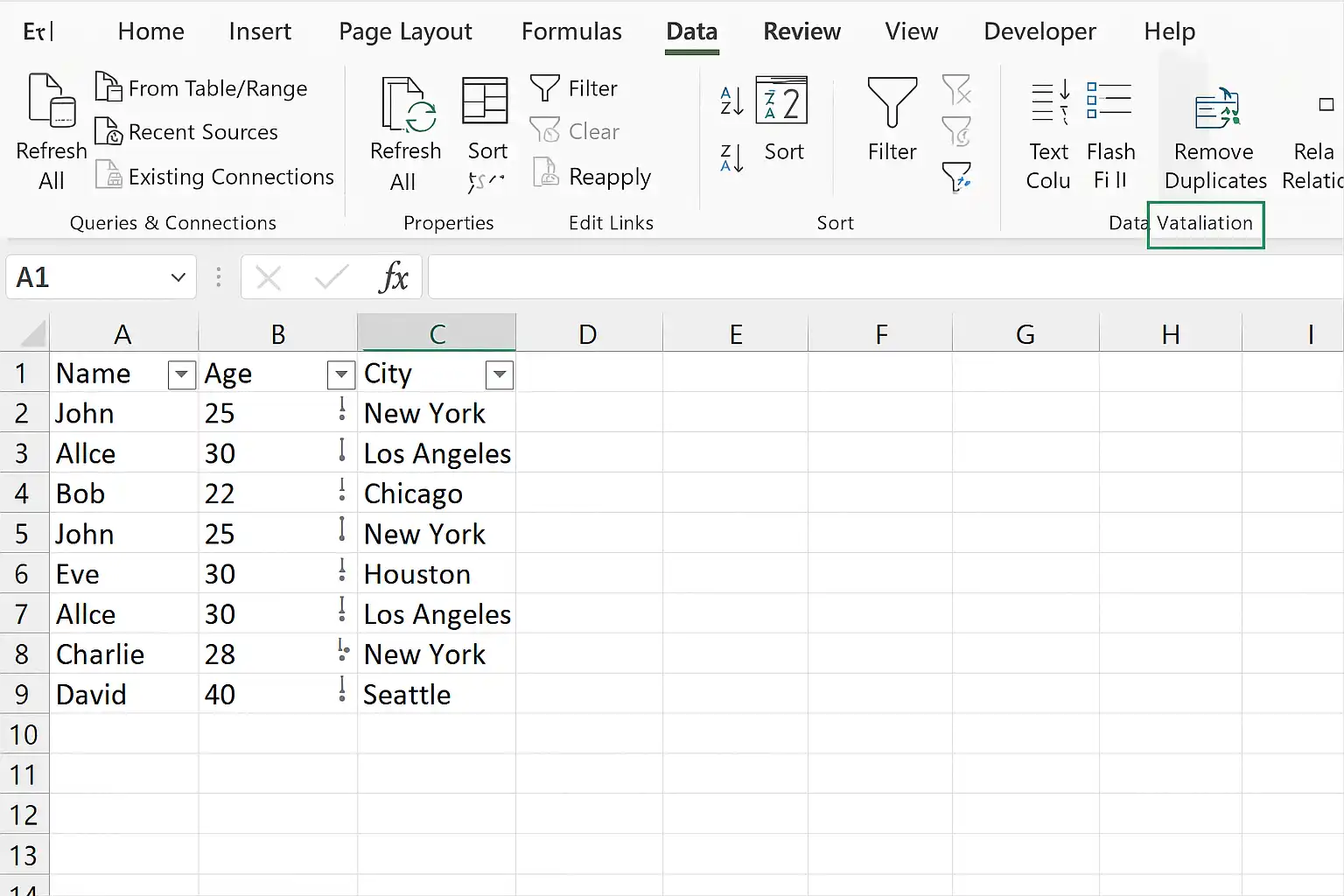Click Reapply filter button

coord(591,176)
